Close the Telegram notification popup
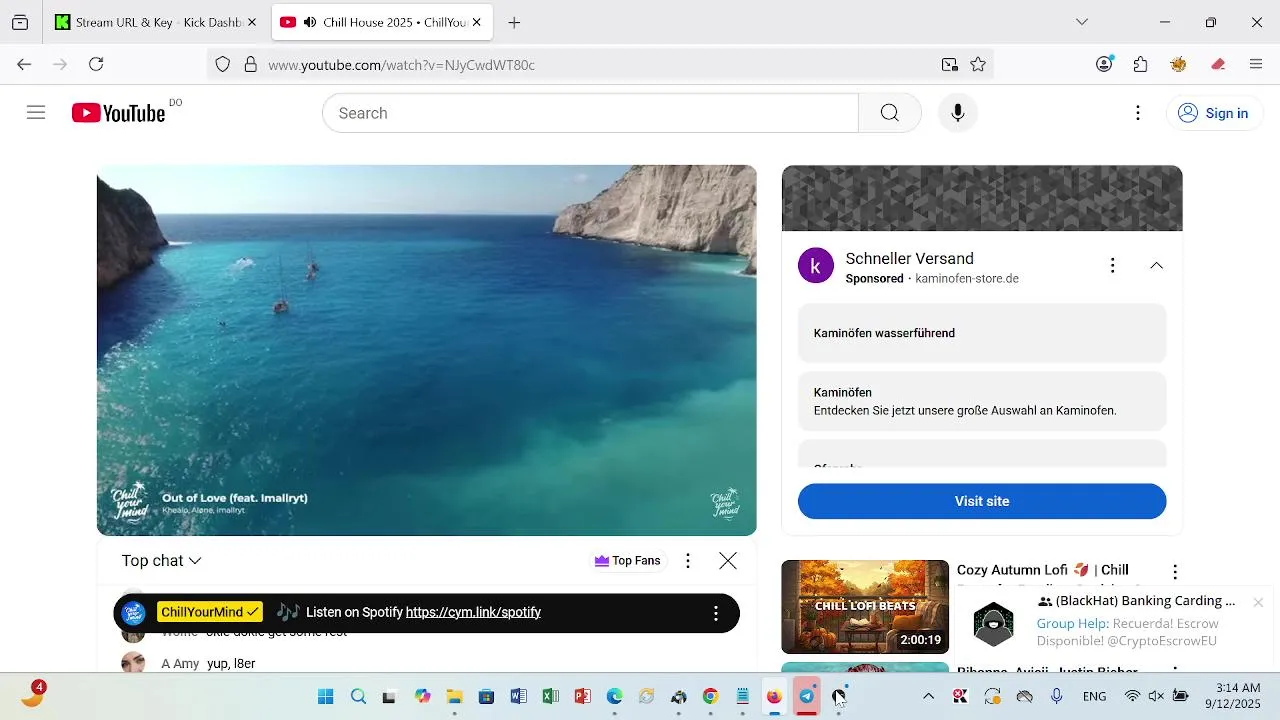 coord(1258,602)
